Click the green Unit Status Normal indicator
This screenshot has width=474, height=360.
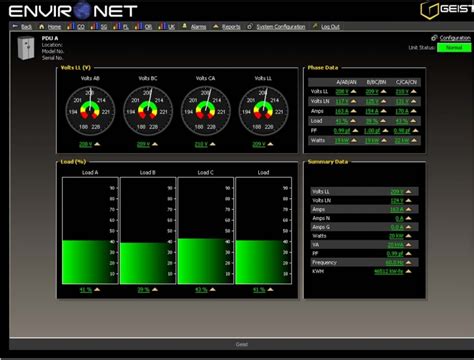pos(454,48)
